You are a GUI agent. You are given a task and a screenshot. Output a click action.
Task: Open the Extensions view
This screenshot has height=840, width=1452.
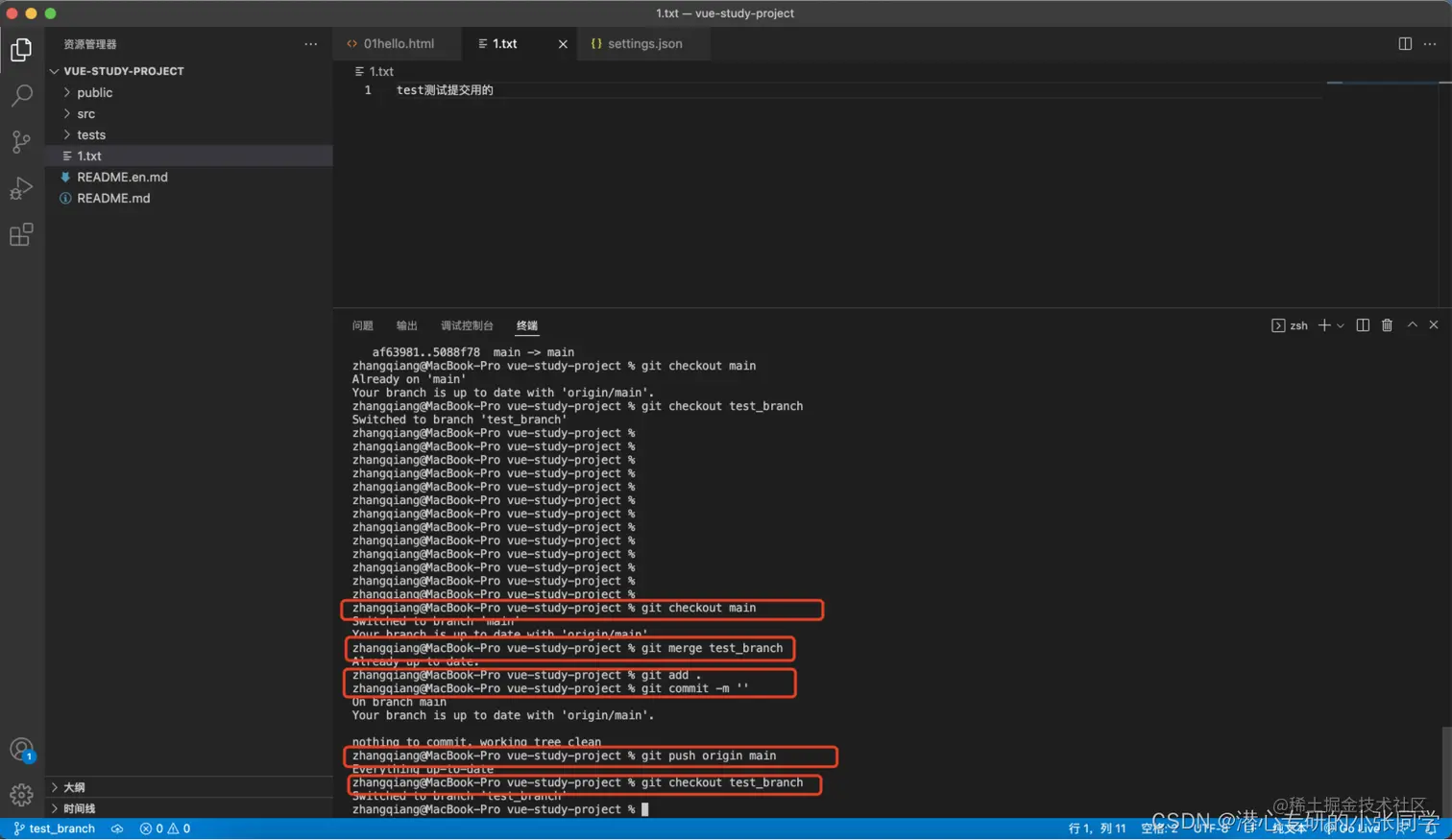point(21,234)
